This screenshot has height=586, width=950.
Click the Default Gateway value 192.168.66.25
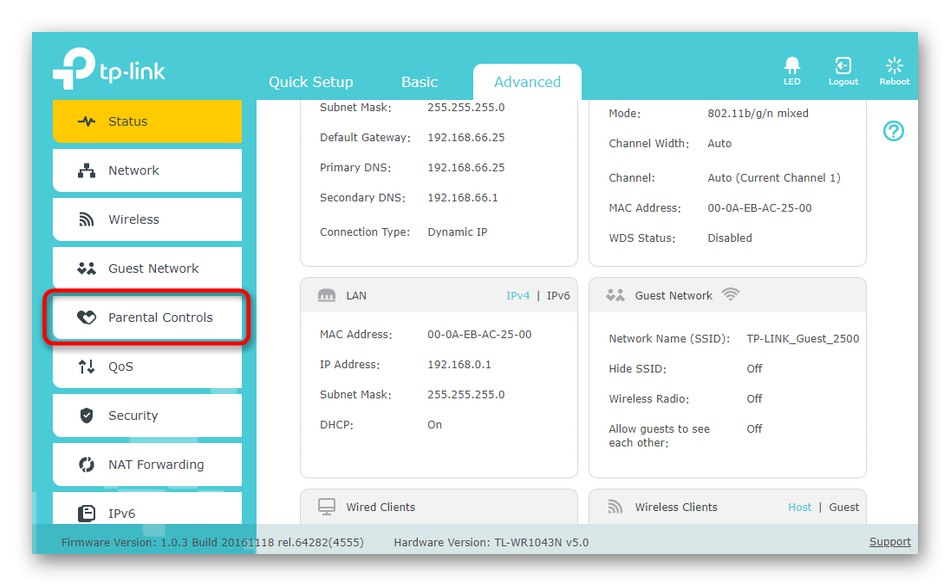(466, 138)
